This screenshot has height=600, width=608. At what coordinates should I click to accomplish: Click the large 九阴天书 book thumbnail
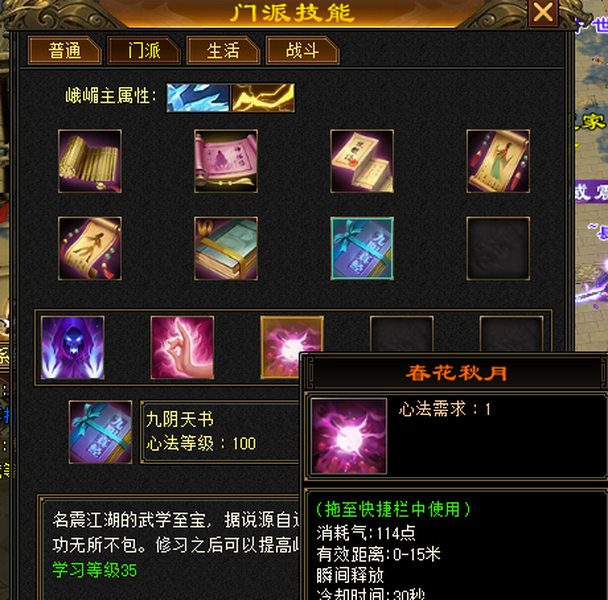tap(100, 432)
